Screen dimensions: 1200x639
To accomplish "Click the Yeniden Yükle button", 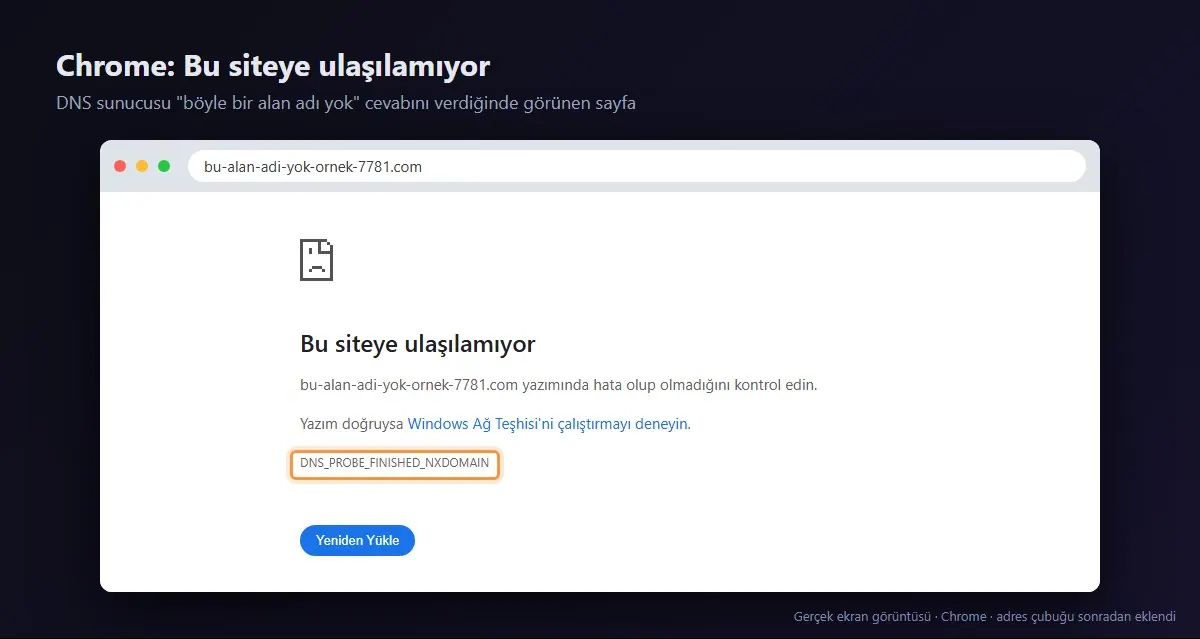I will pos(357,540).
